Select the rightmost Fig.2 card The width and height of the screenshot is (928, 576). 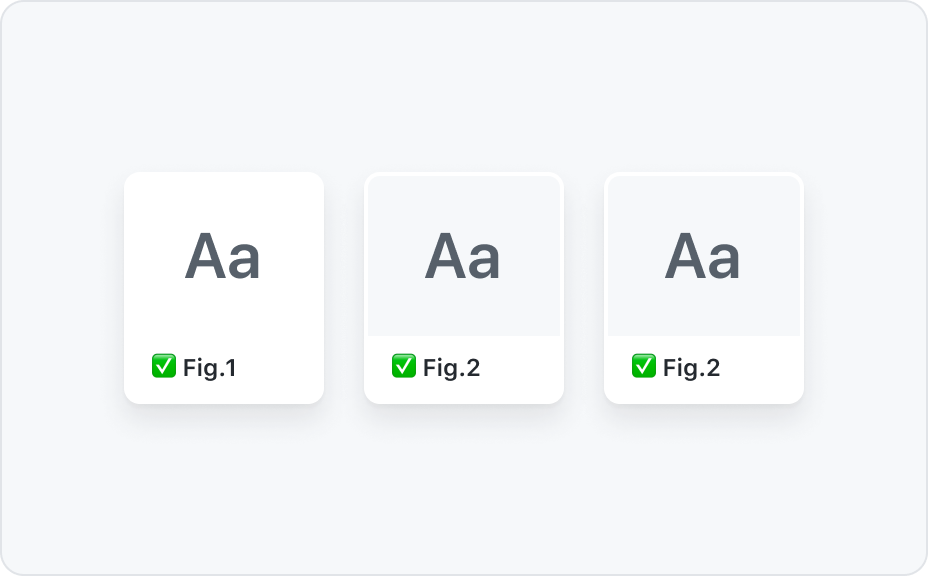click(704, 288)
